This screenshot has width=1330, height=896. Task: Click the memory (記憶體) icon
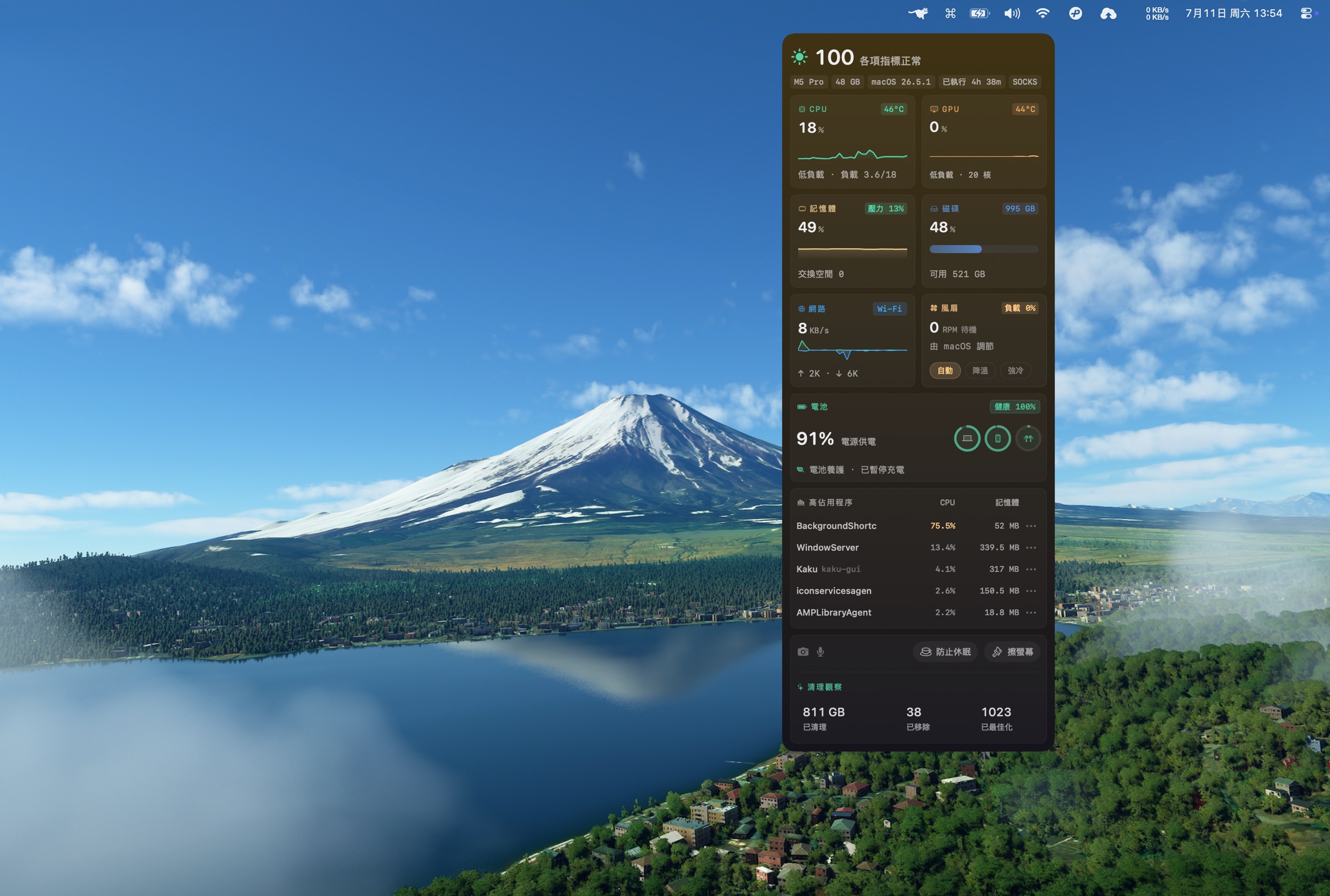click(802, 208)
